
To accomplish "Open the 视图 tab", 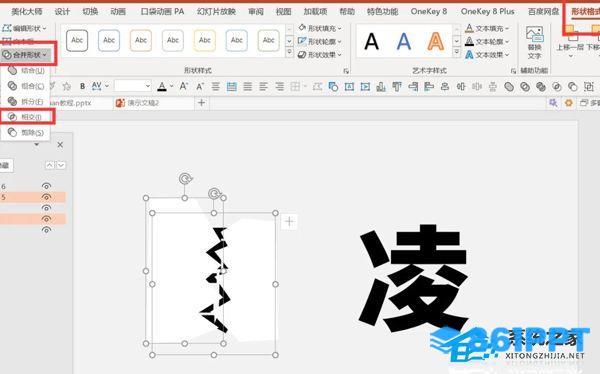I will click(x=284, y=12).
